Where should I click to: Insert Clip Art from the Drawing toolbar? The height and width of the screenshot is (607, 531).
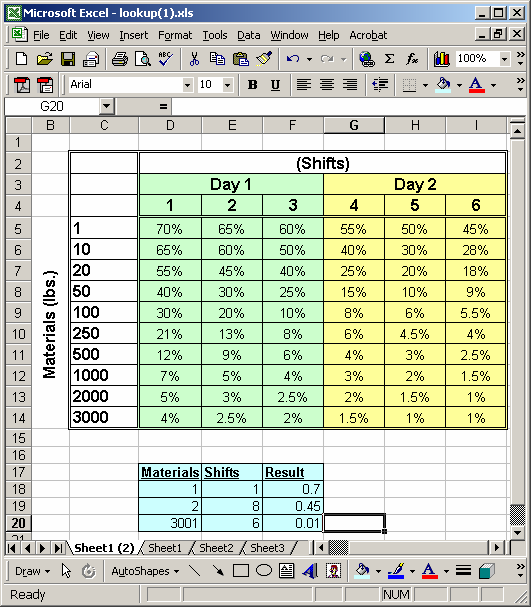point(333,571)
